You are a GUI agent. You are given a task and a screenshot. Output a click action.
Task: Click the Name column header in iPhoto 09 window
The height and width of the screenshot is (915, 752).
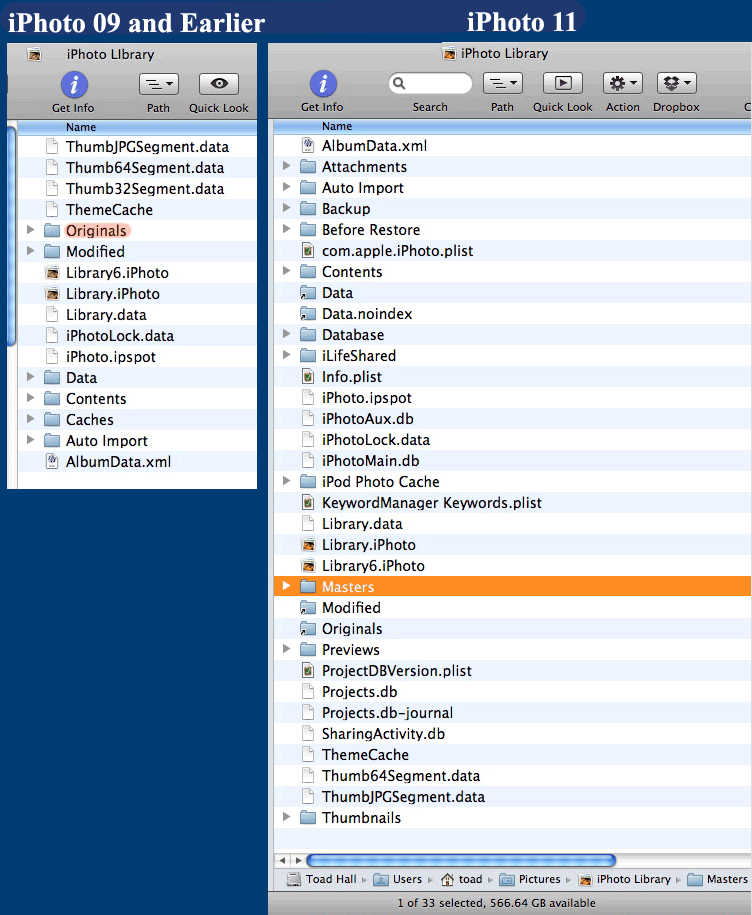[137, 127]
